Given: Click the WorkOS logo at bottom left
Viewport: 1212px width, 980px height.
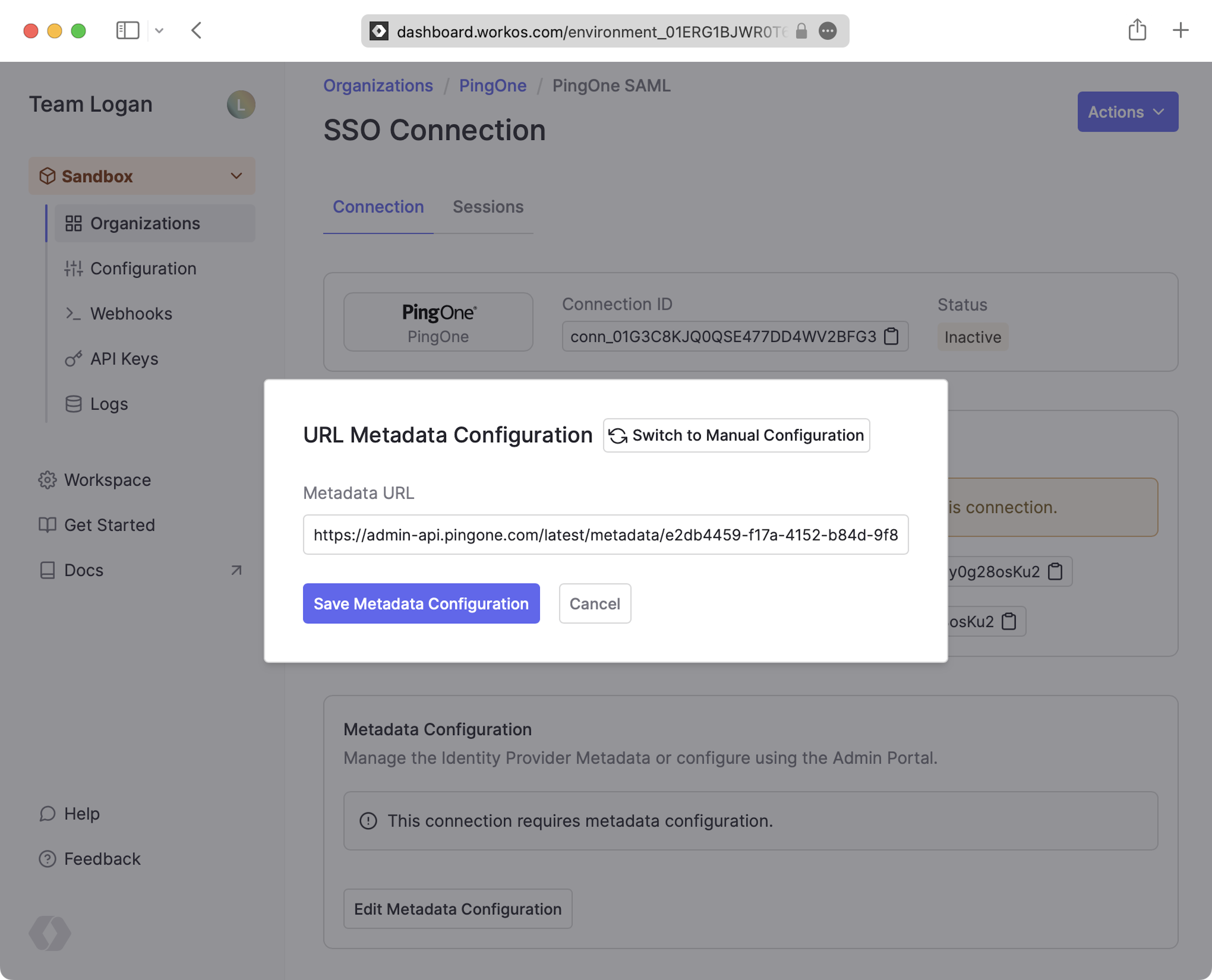Looking at the screenshot, I should (x=50, y=933).
